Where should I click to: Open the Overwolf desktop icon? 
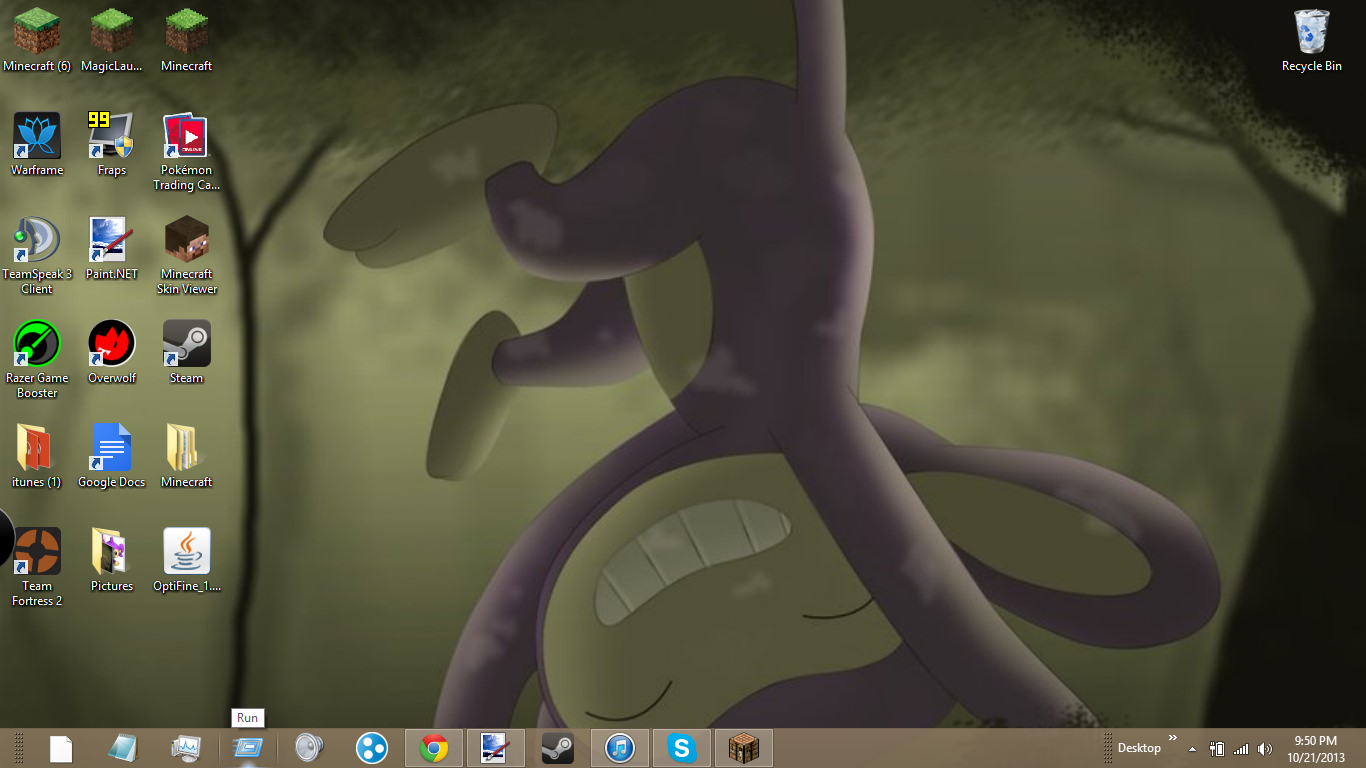coord(112,352)
